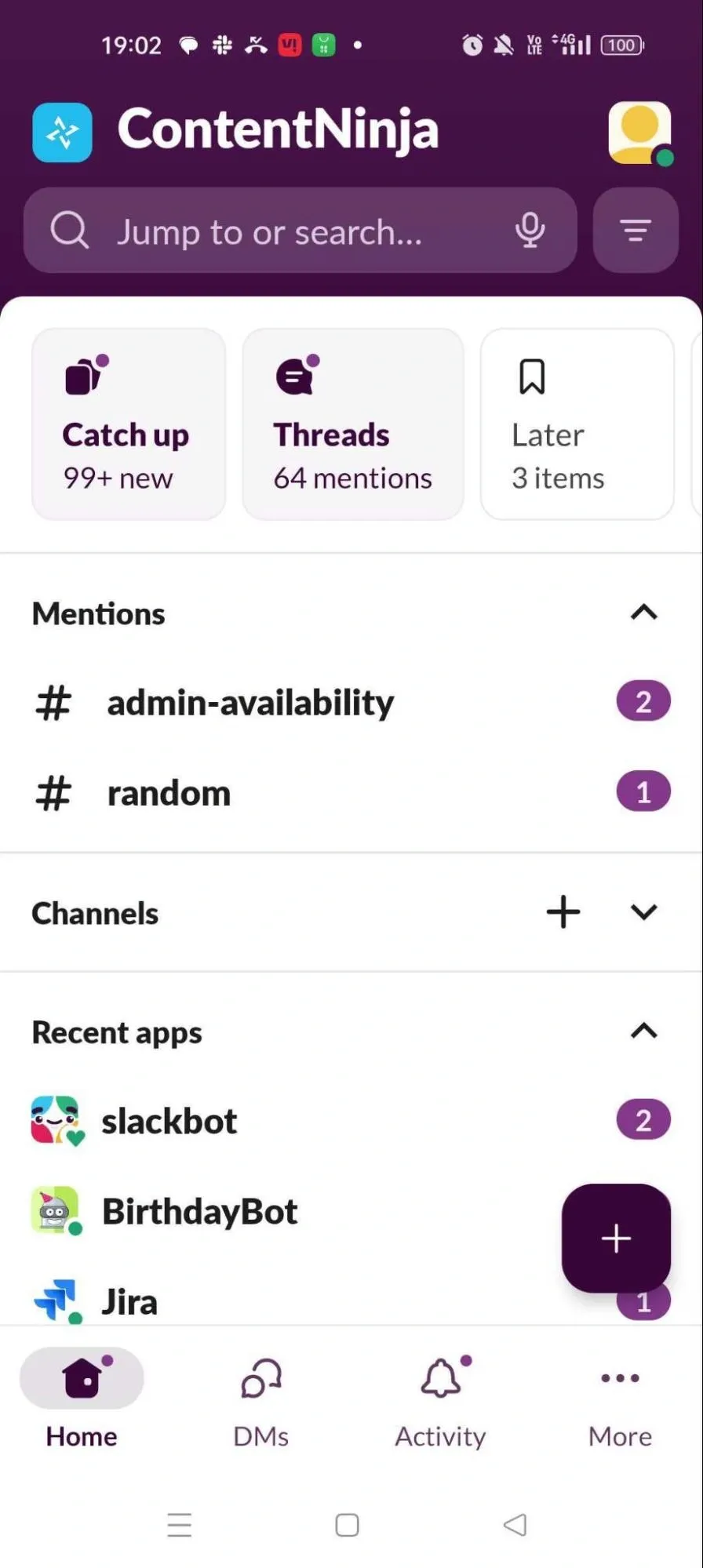
Task: Collapse the Mentions section
Action: (x=643, y=613)
